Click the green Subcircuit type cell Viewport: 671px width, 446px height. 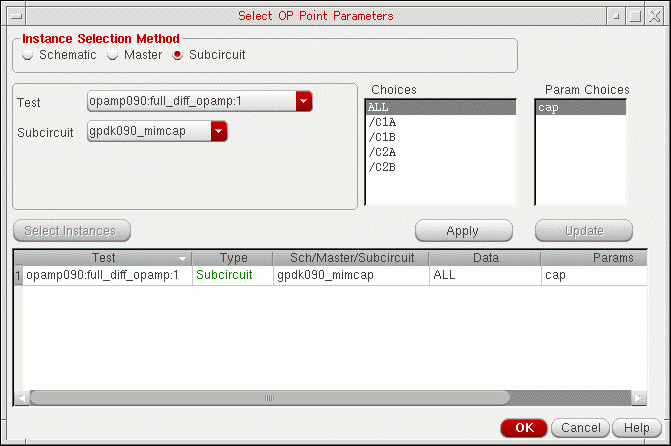pos(233,275)
